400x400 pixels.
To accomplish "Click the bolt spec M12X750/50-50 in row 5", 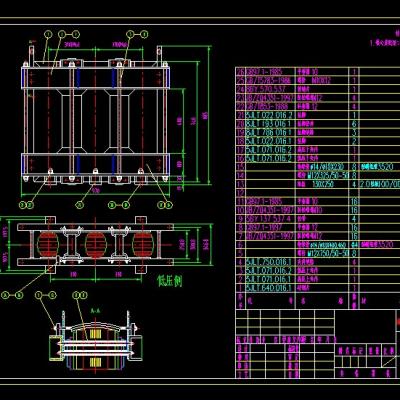I will point(328,253).
